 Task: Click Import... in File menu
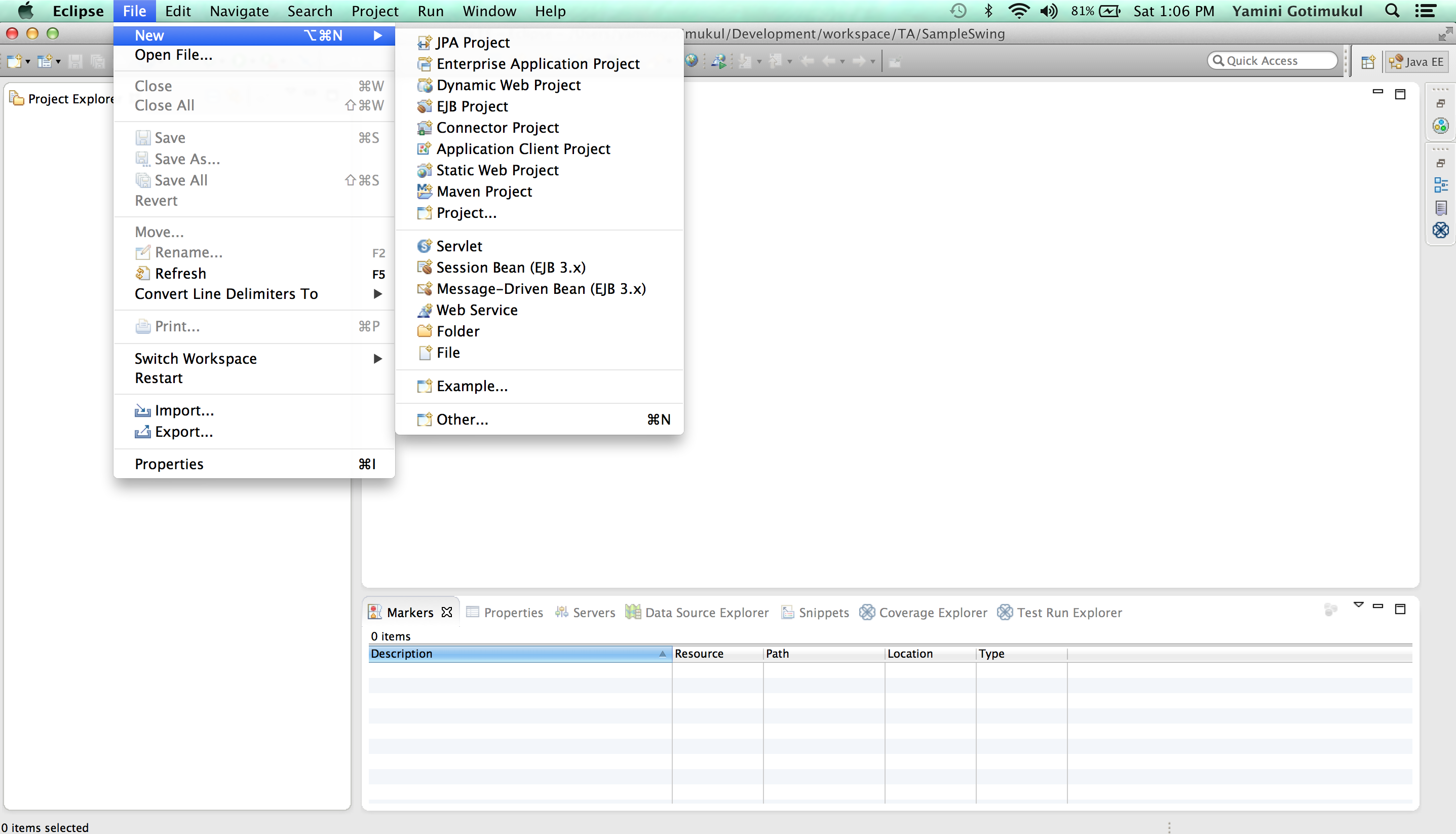point(184,411)
